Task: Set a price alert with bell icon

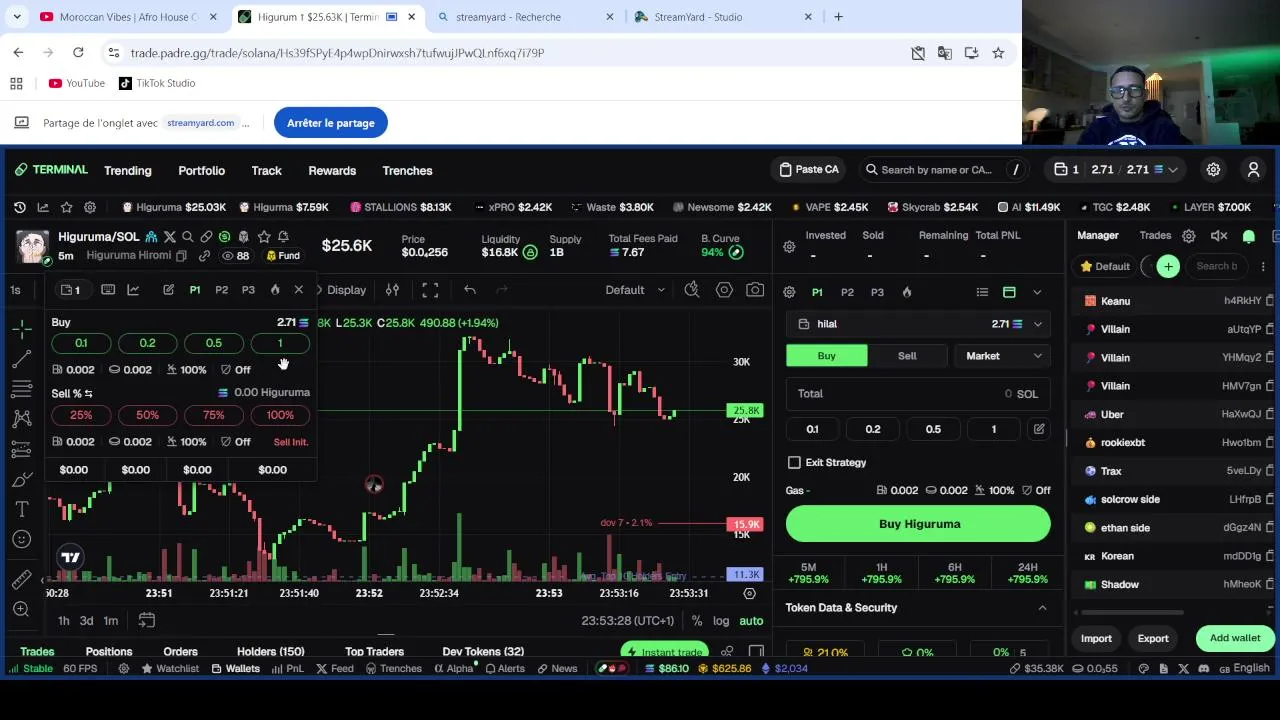Action: (283, 237)
